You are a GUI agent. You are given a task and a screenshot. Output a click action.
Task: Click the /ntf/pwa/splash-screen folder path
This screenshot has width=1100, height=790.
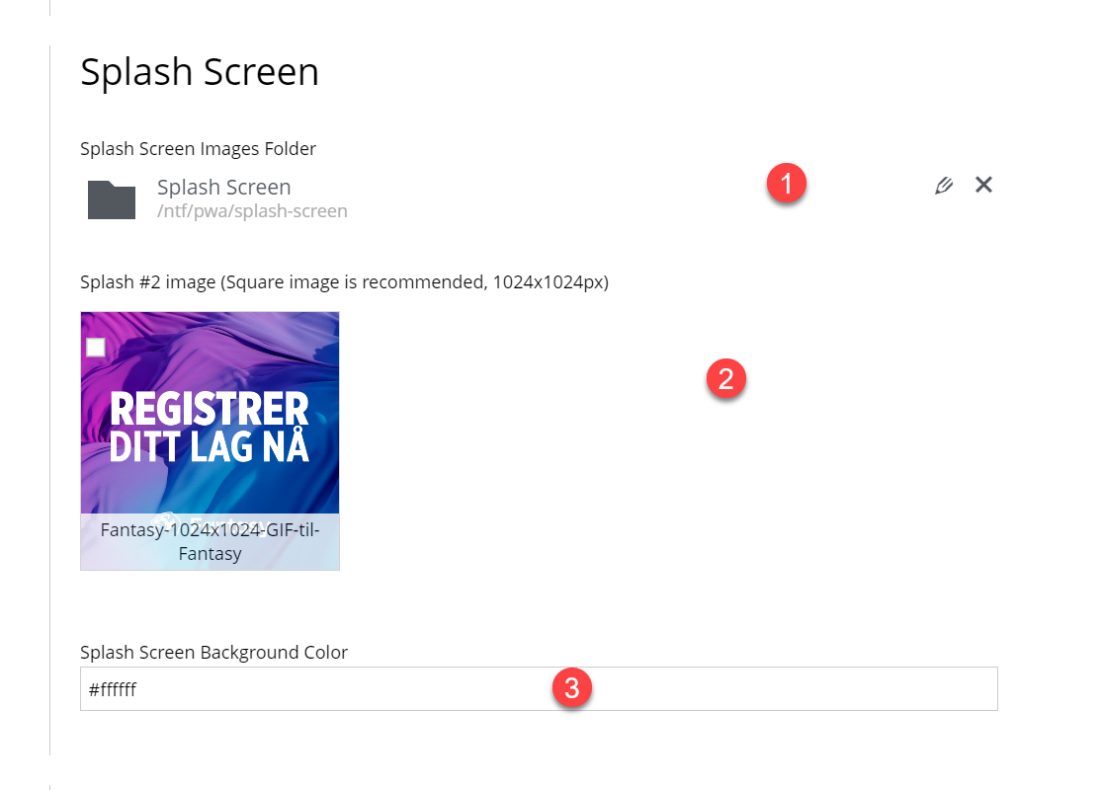[x=252, y=211]
